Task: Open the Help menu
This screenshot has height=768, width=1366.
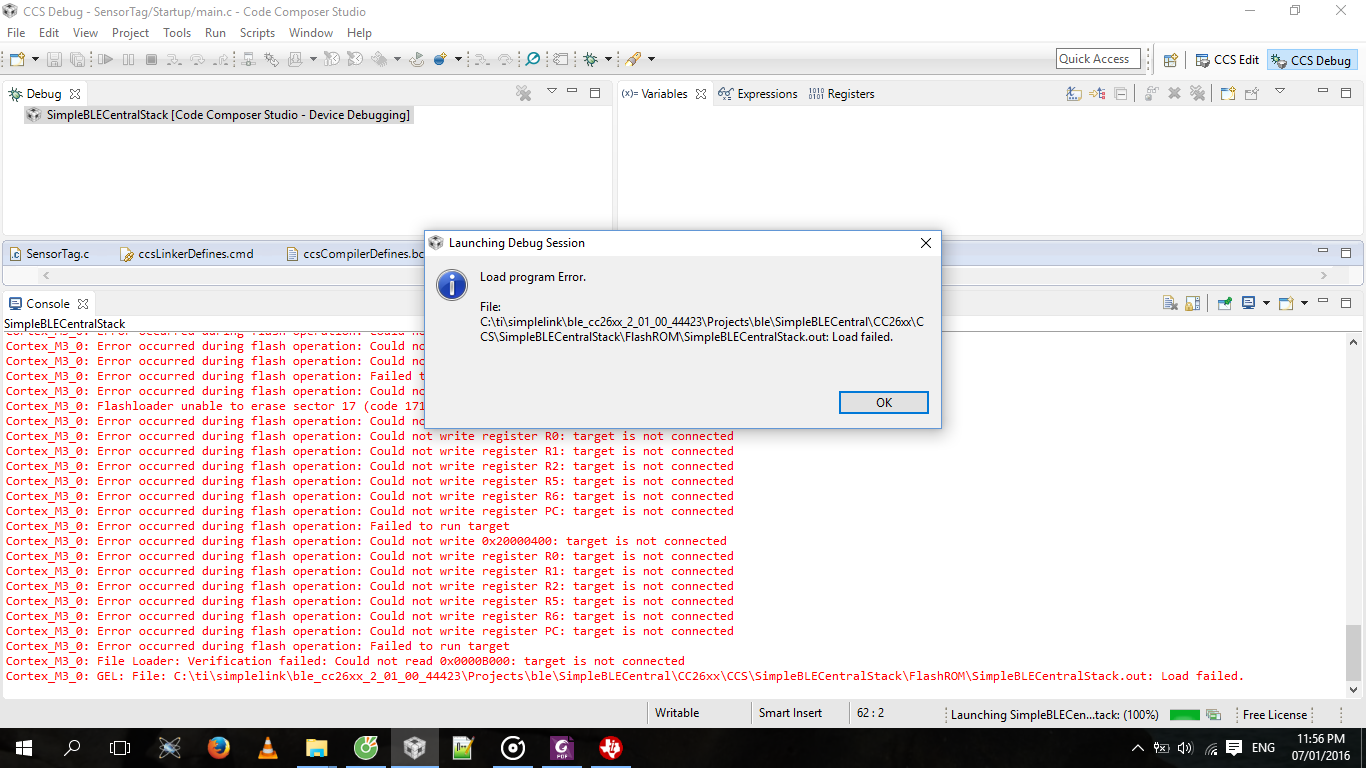Action: [359, 33]
